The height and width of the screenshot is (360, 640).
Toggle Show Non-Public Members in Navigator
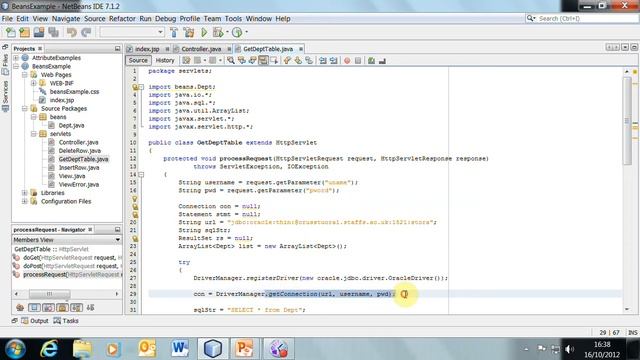tap(62, 307)
